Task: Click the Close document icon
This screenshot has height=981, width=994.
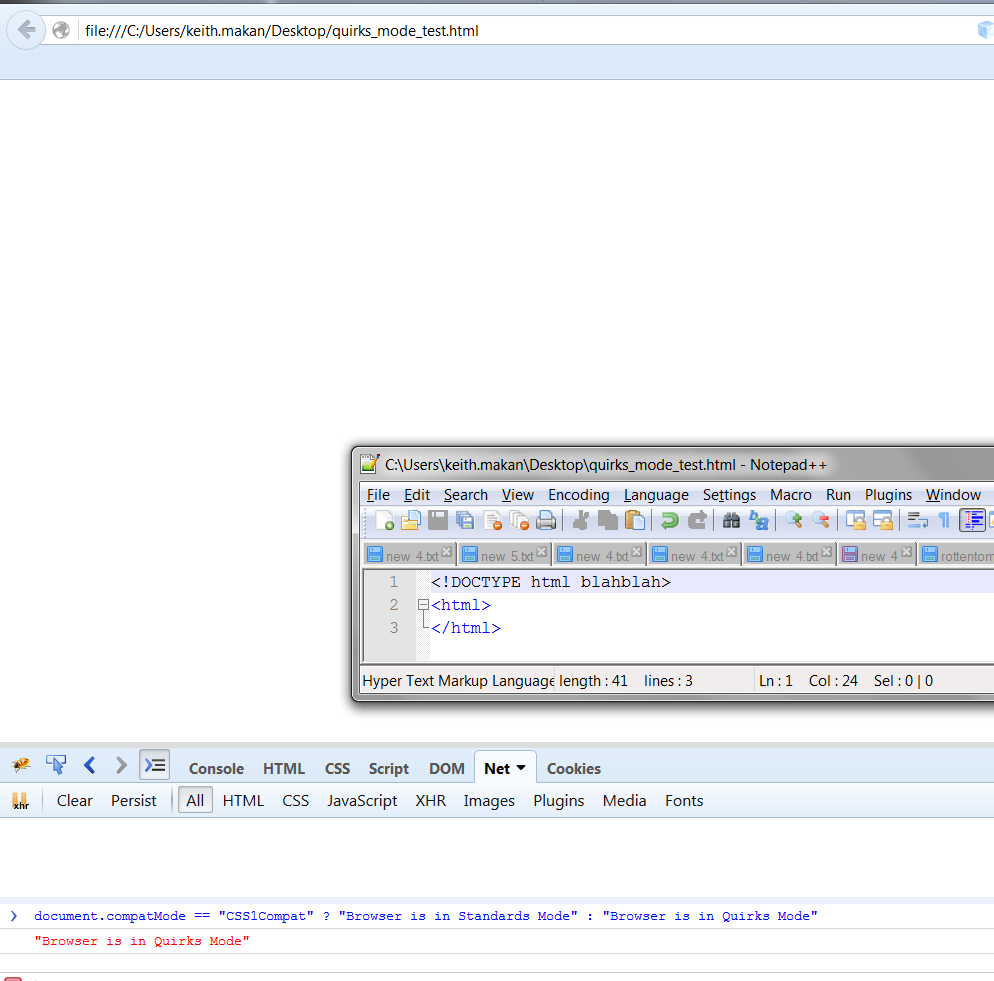Action: pos(493,521)
